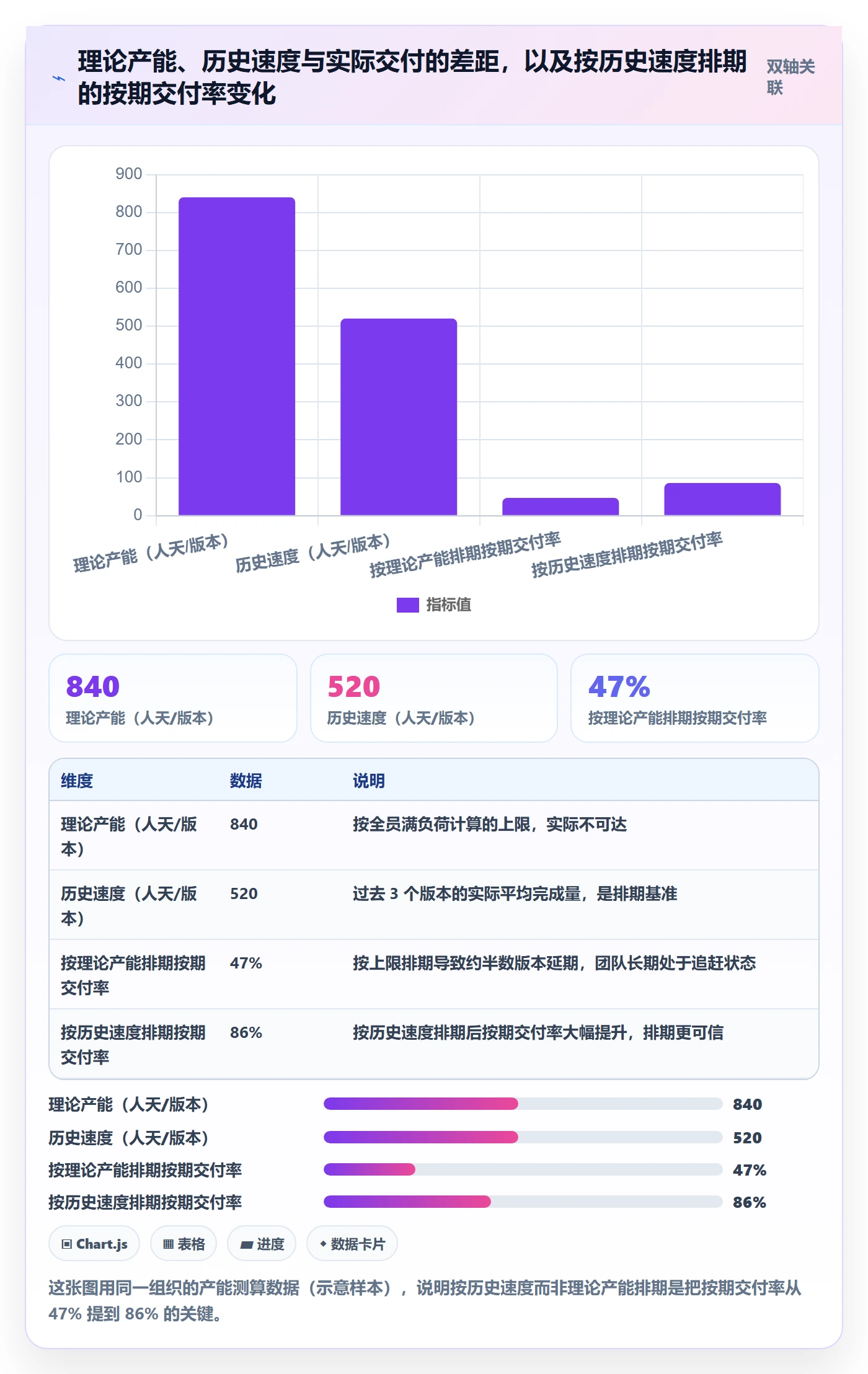Click the 表格 tag

184,1243
